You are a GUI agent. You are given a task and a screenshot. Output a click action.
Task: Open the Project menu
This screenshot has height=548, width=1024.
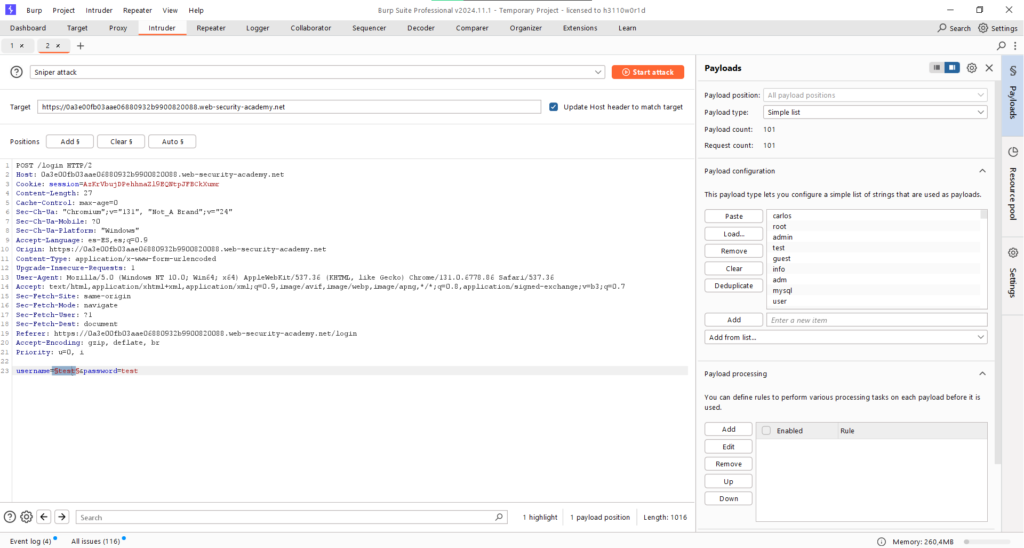[63, 10]
